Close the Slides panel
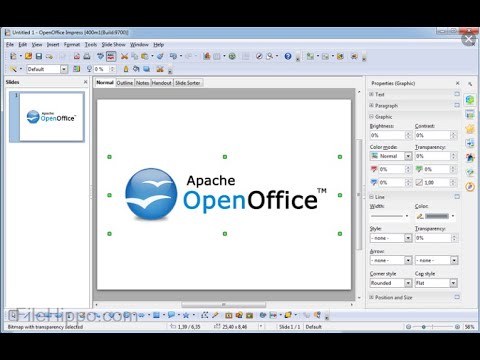 [x=86, y=82]
